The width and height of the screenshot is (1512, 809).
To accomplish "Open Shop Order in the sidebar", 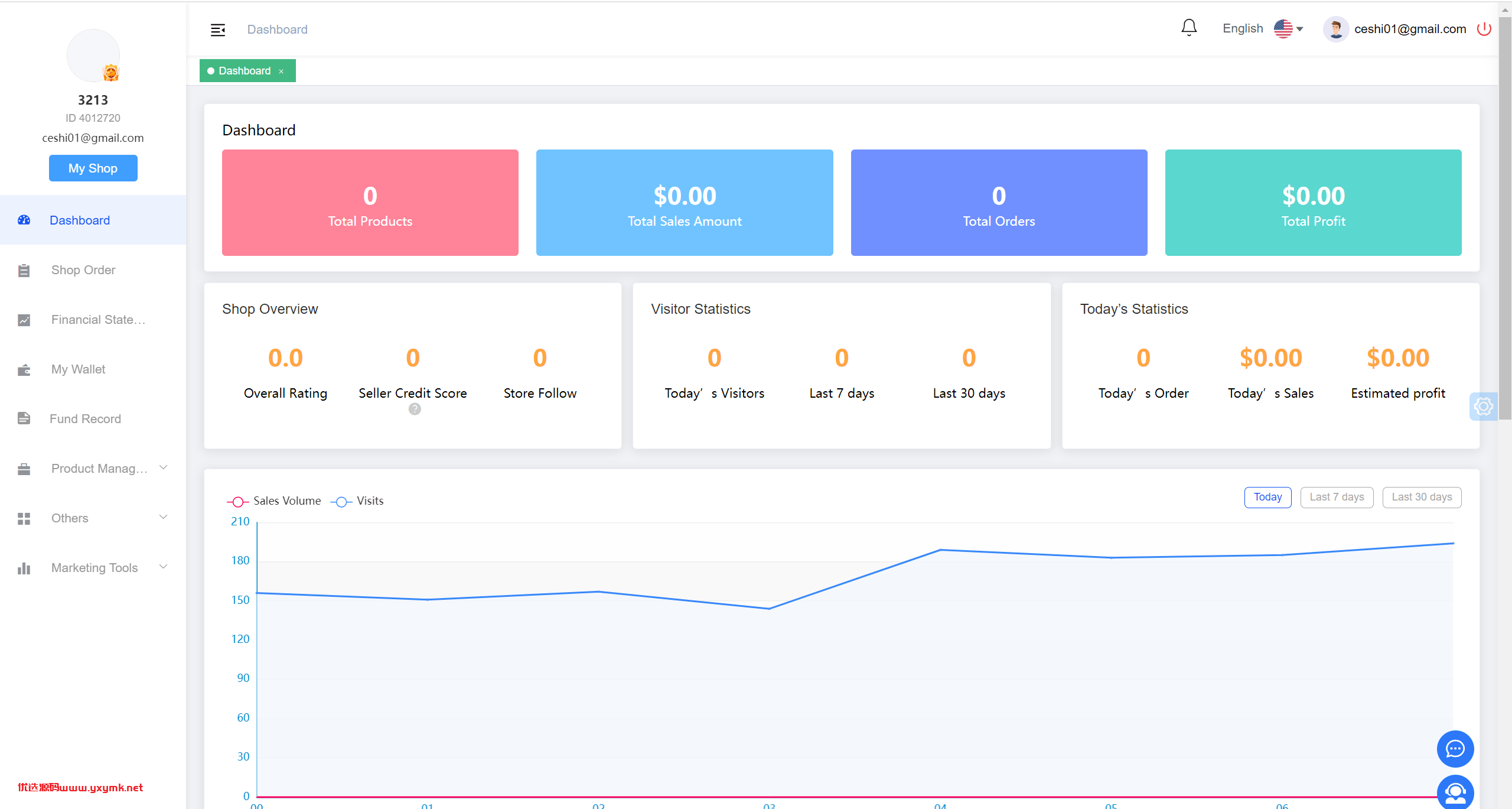I will [93, 270].
